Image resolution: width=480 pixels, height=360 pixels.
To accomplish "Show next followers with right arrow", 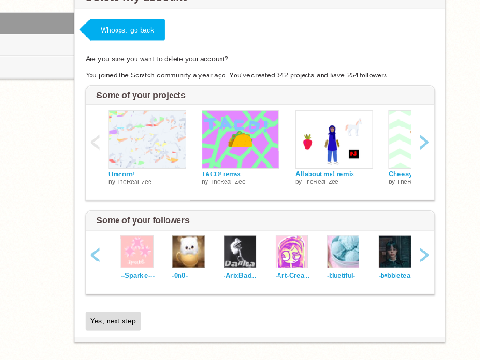I will point(424,255).
